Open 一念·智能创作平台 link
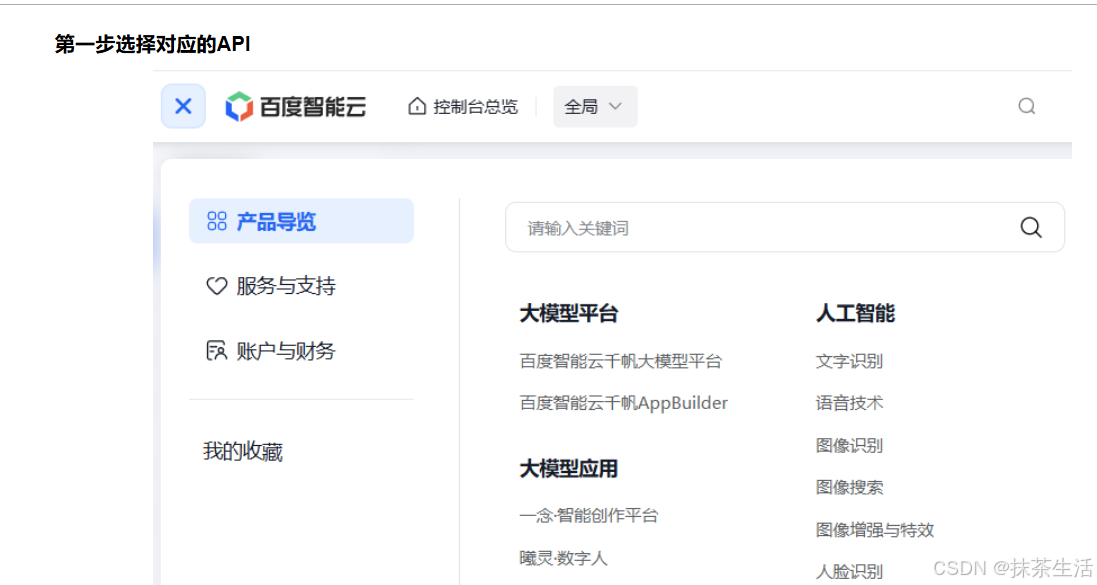1097x585 pixels. [x=589, y=516]
